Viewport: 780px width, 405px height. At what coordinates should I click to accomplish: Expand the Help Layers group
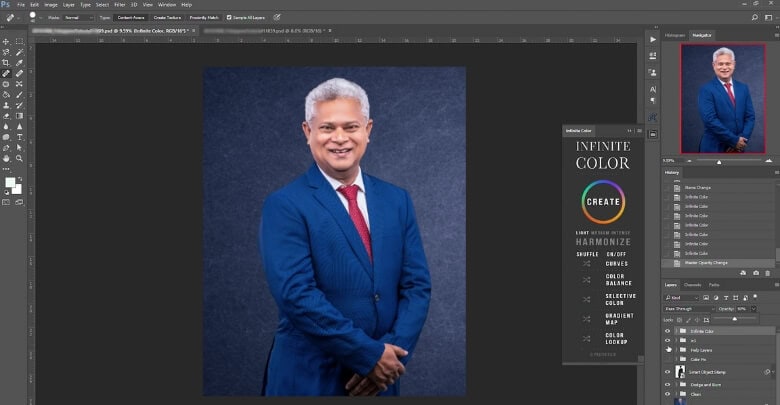(x=677, y=350)
